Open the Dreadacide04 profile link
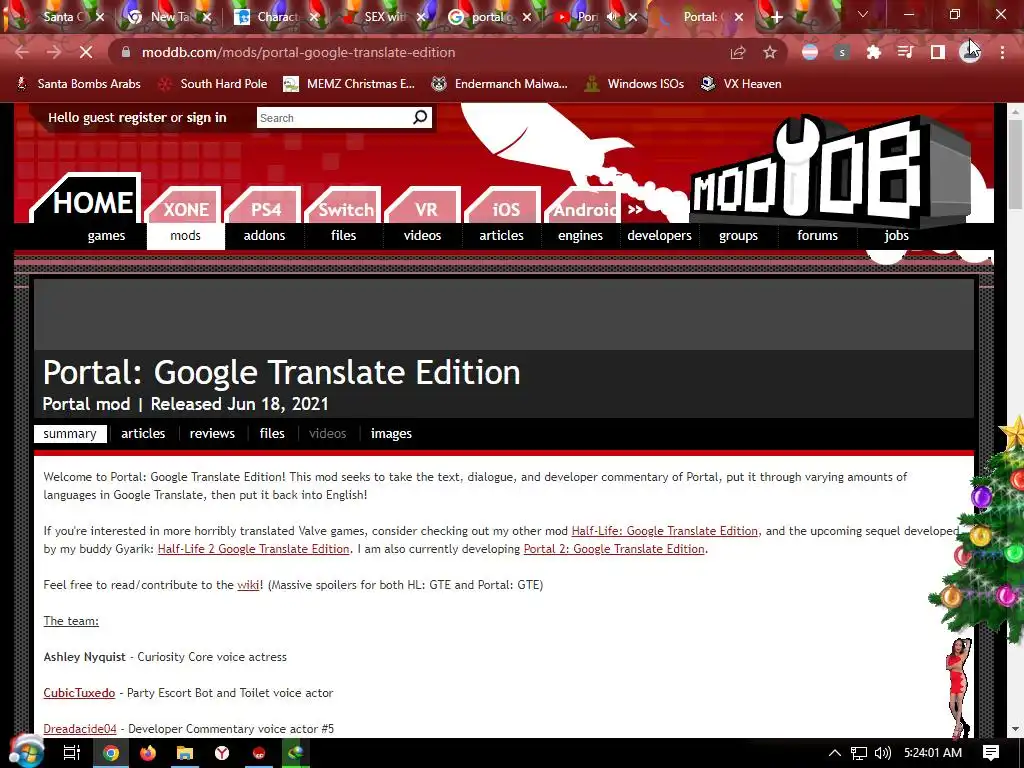Image resolution: width=1024 pixels, height=768 pixels. [80, 729]
